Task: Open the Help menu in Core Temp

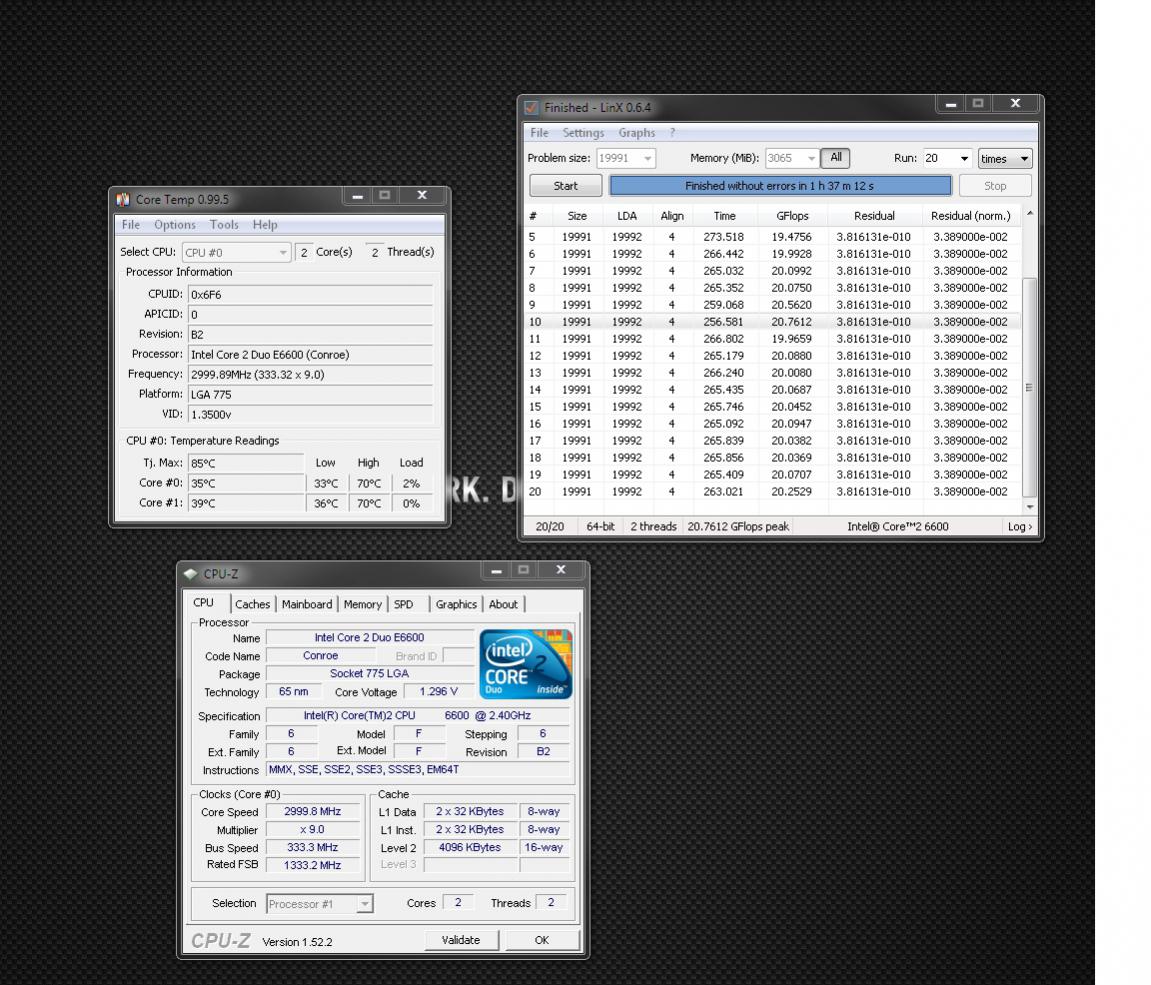Action: [265, 225]
